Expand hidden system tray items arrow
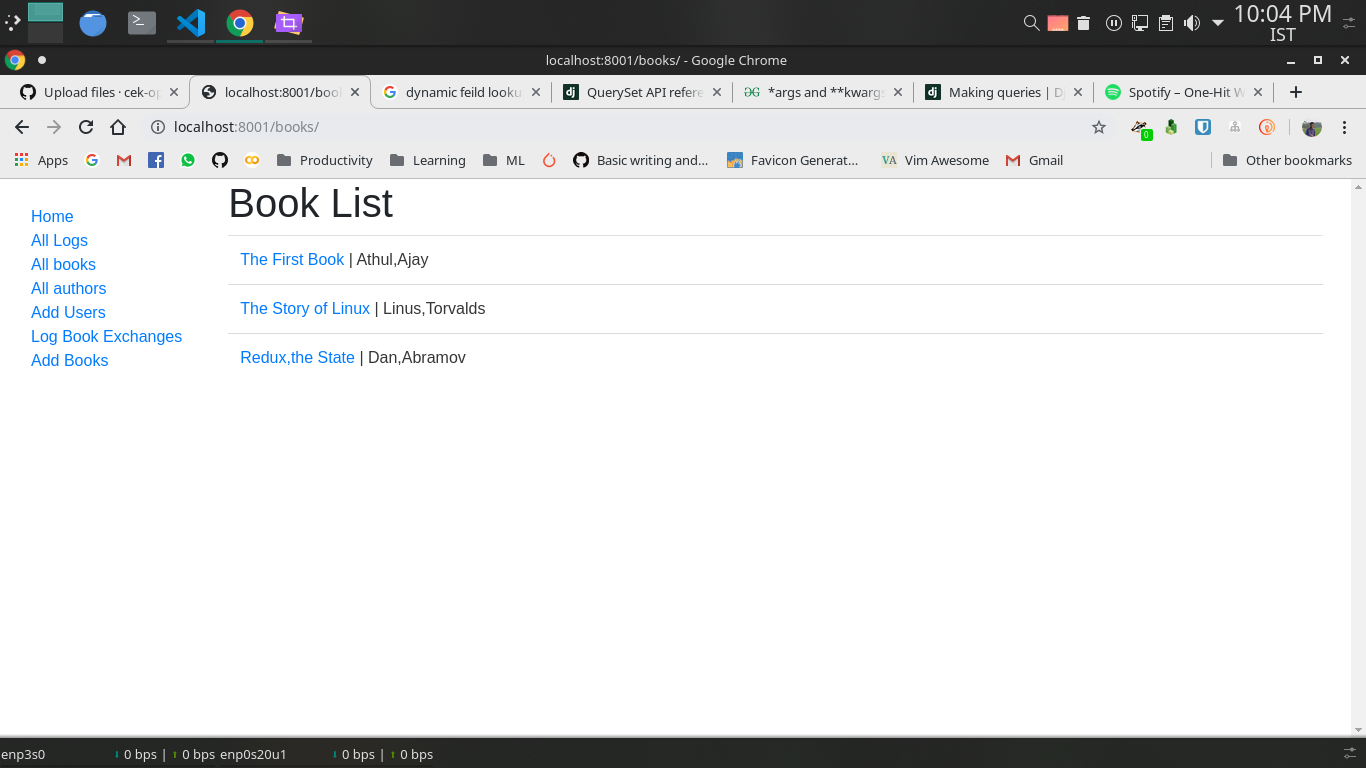This screenshot has height=768, width=1366. 1217,23
